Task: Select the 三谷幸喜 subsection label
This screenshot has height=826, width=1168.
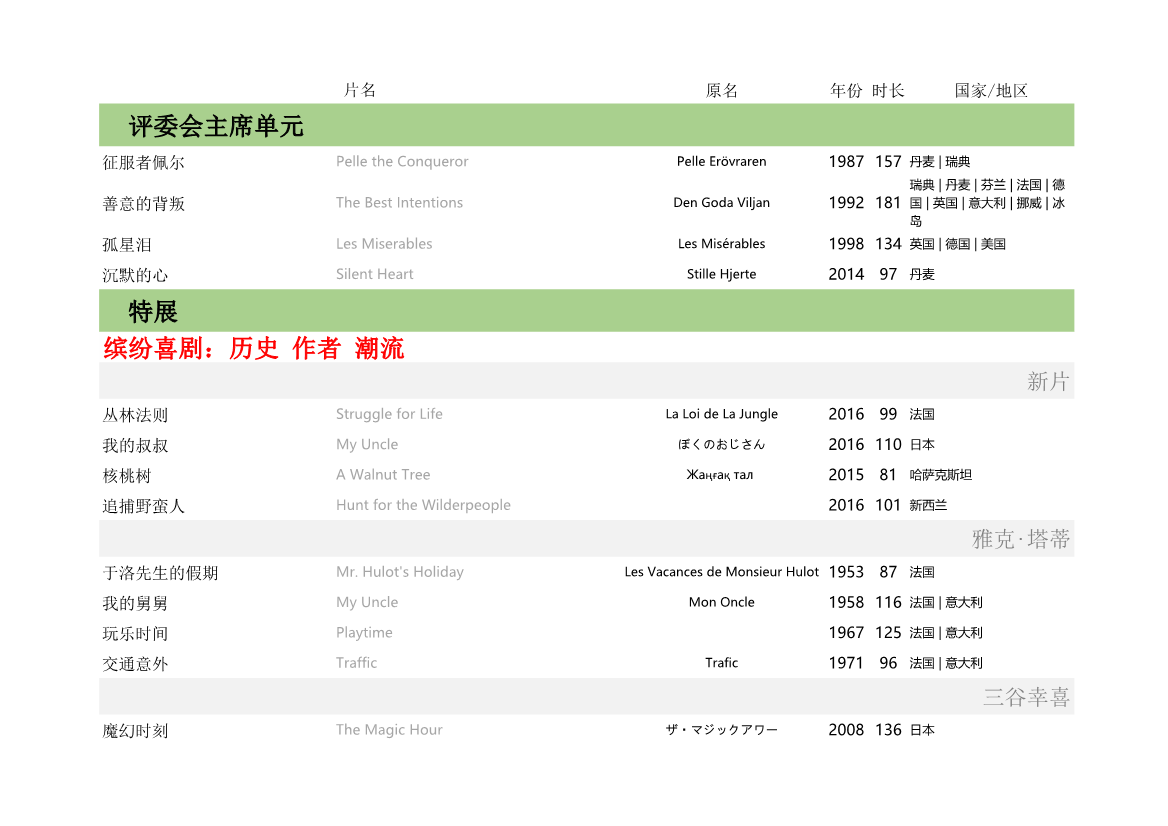Action: pyautogui.click(x=1026, y=697)
